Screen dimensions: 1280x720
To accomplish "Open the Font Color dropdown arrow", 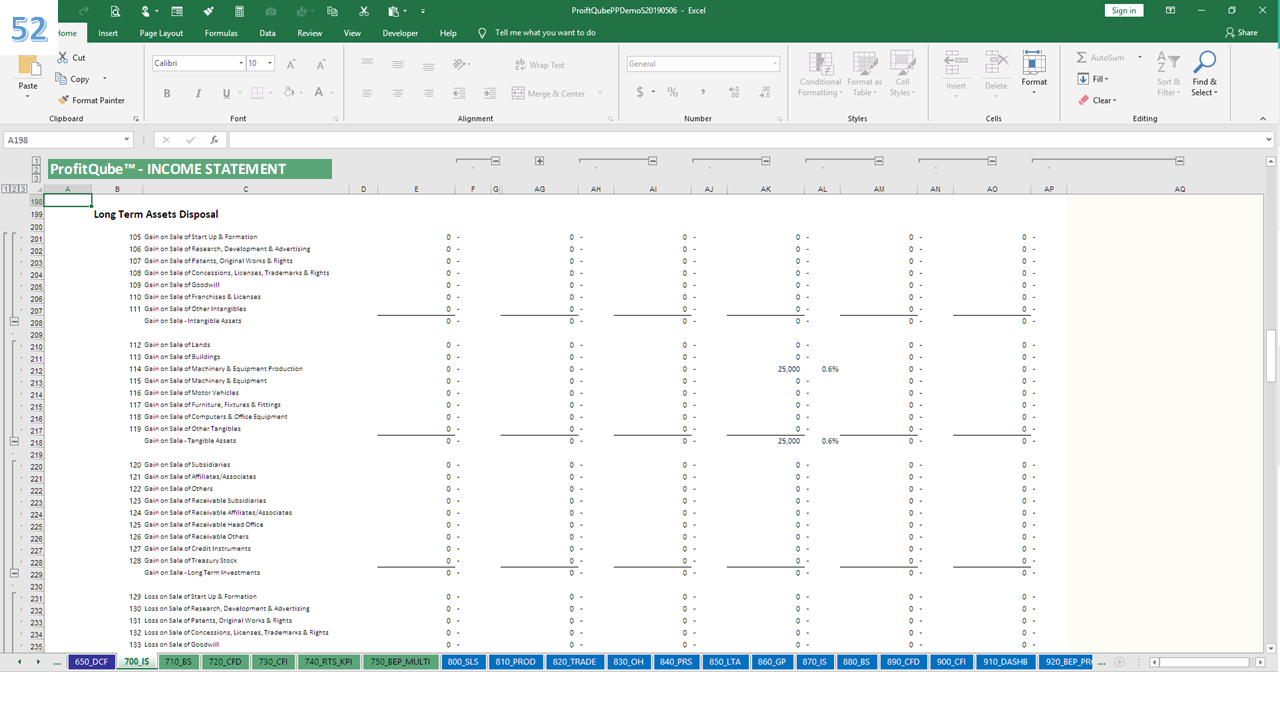I will pyautogui.click(x=332, y=93).
